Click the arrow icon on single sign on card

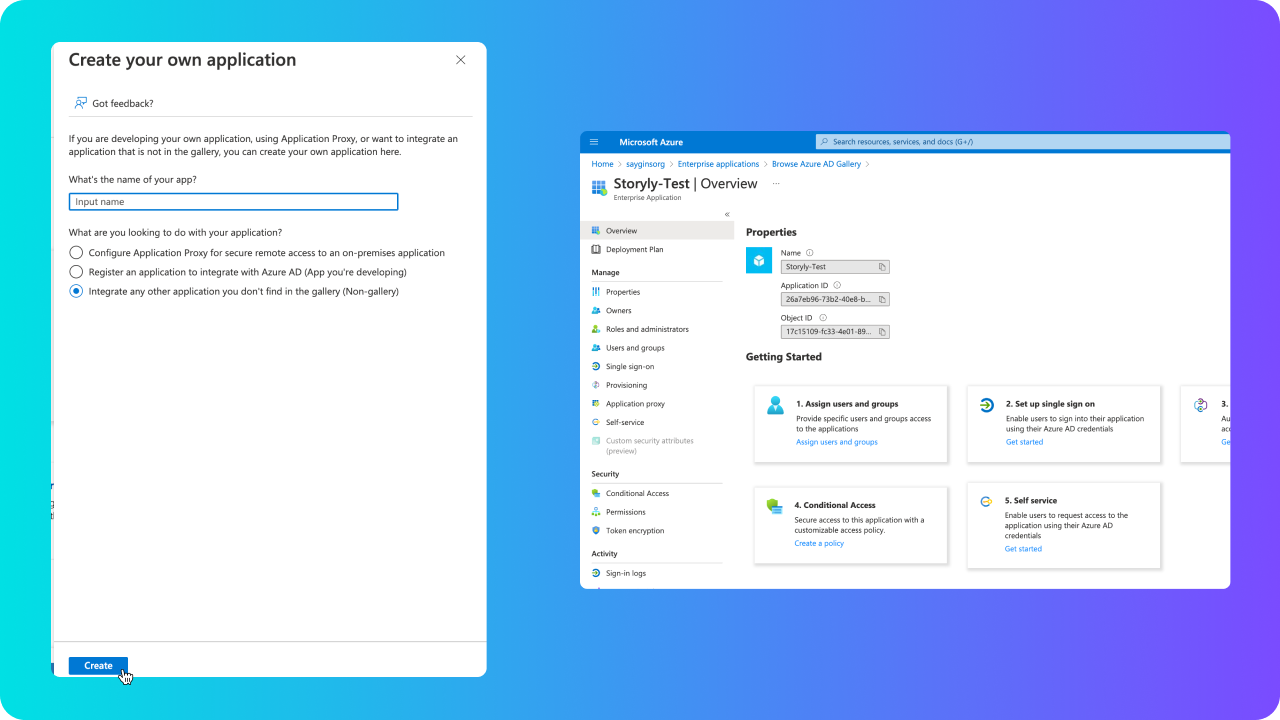[987, 405]
